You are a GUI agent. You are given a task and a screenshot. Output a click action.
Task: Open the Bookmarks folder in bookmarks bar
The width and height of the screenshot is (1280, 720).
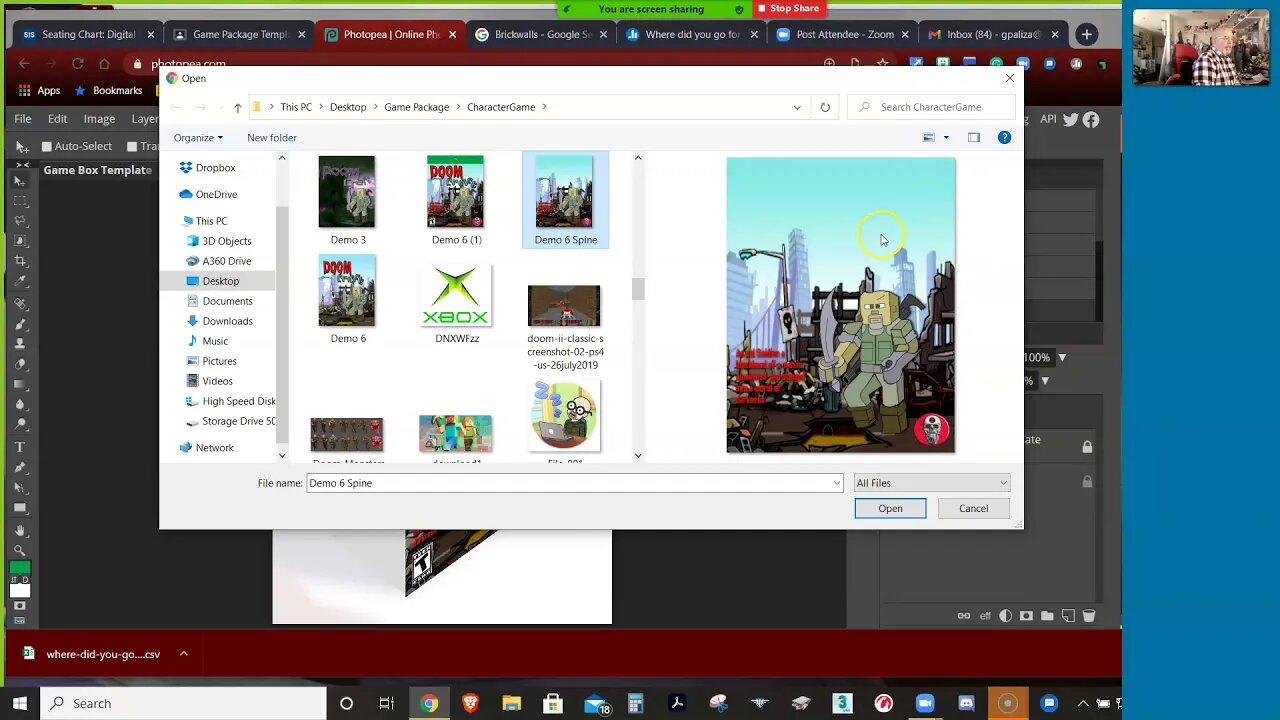(x=108, y=90)
